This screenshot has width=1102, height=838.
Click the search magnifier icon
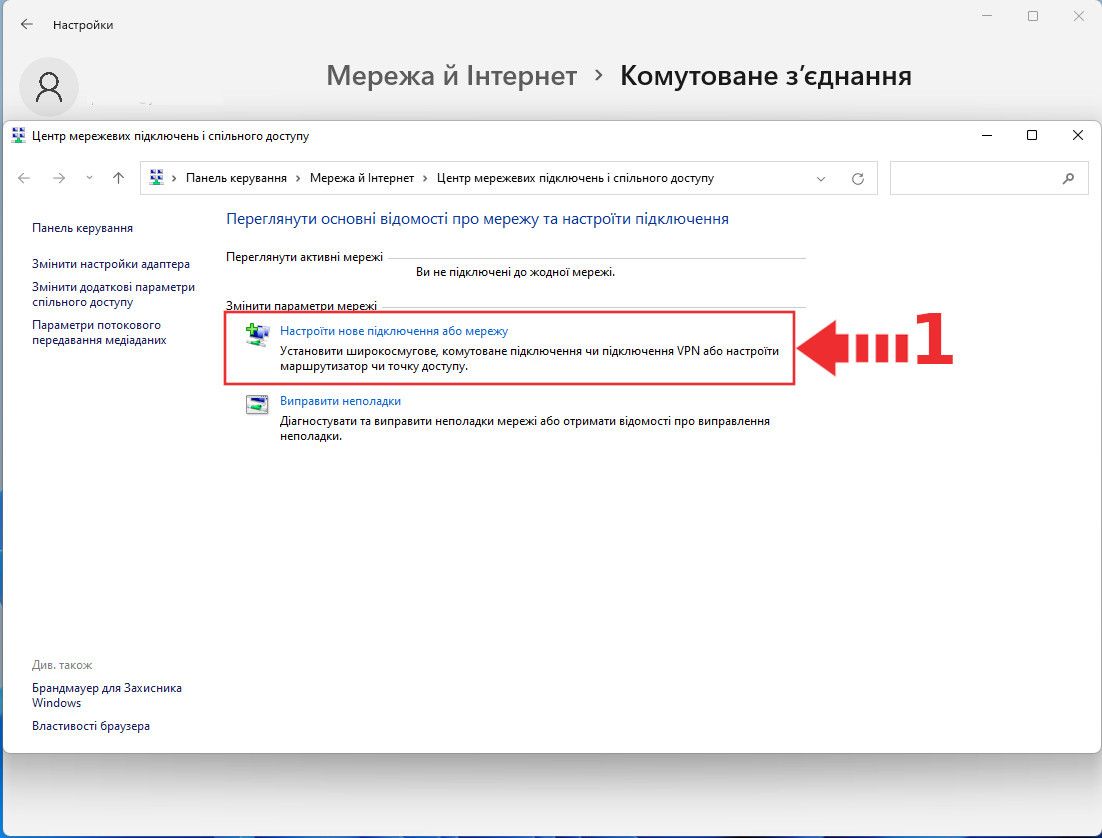1068,179
